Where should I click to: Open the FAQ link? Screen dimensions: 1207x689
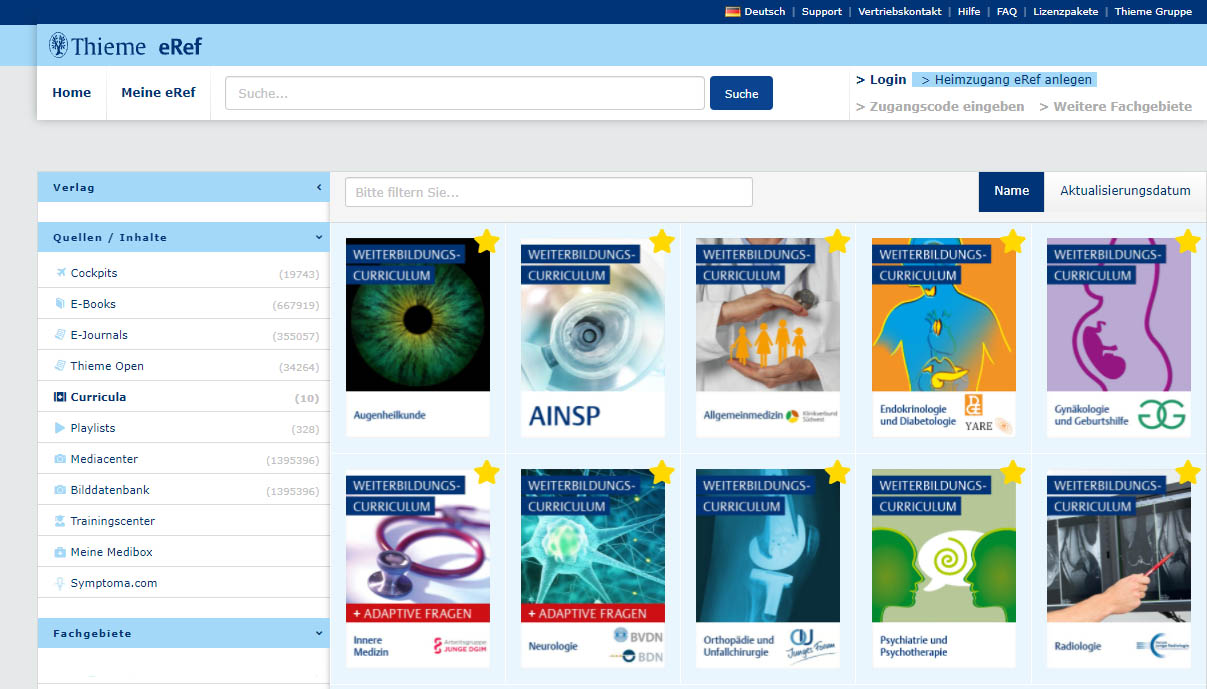[1007, 12]
